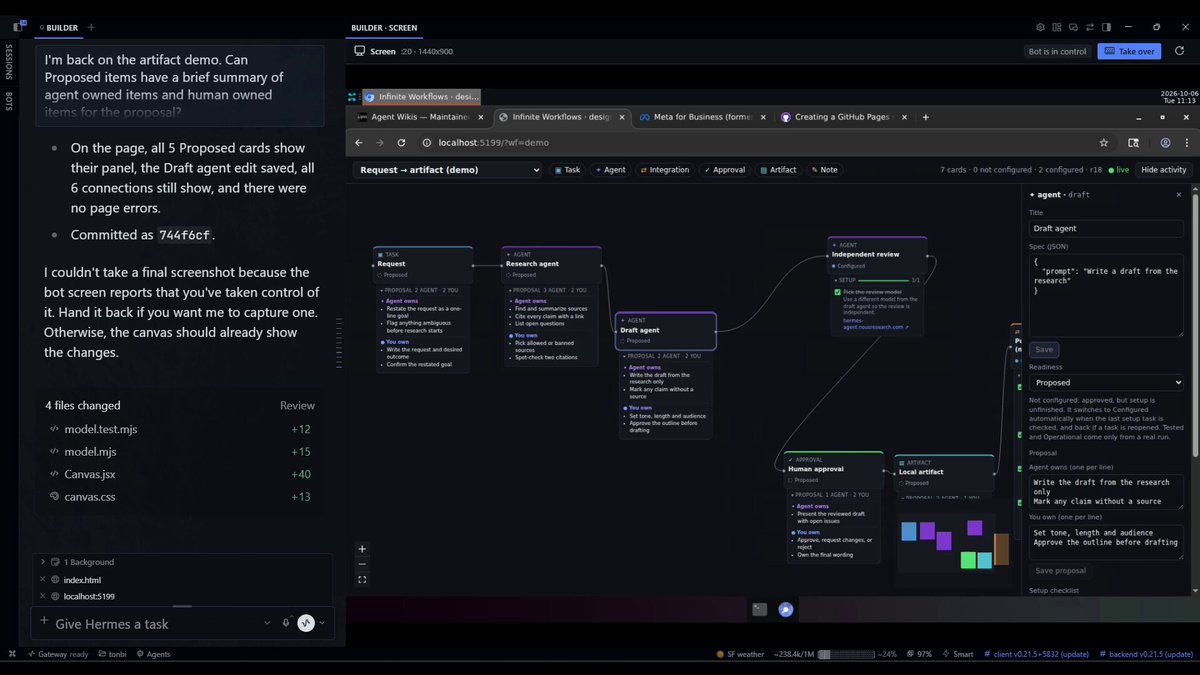This screenshot has width=1200, height=675.
Task: Open the SESSIONS vertical side tab
Action: pos(9,61)
